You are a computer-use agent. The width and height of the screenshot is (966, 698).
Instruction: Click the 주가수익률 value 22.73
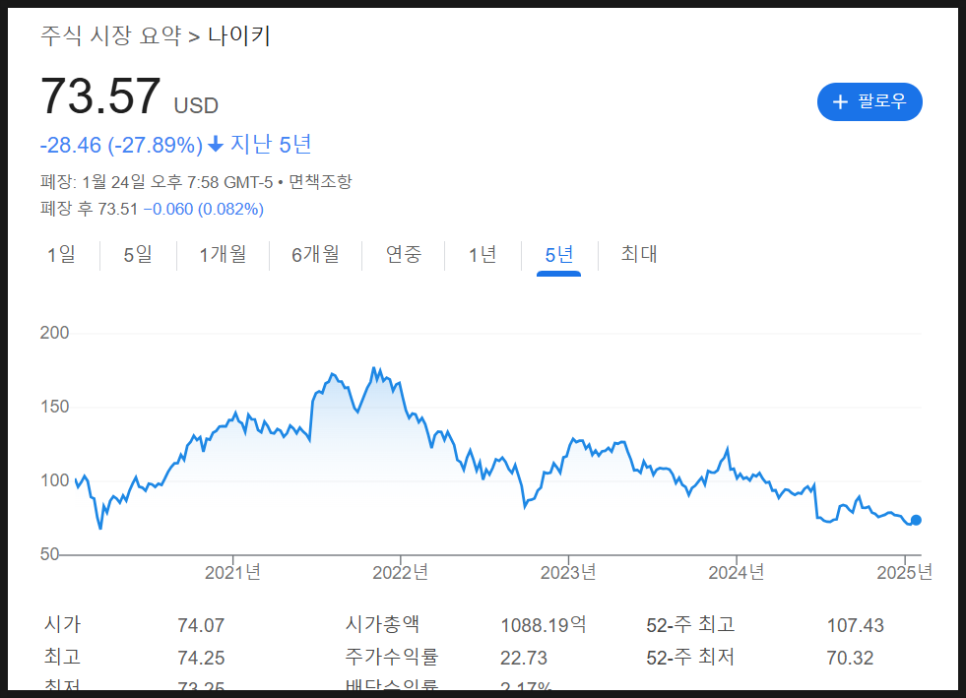[524, 658]
